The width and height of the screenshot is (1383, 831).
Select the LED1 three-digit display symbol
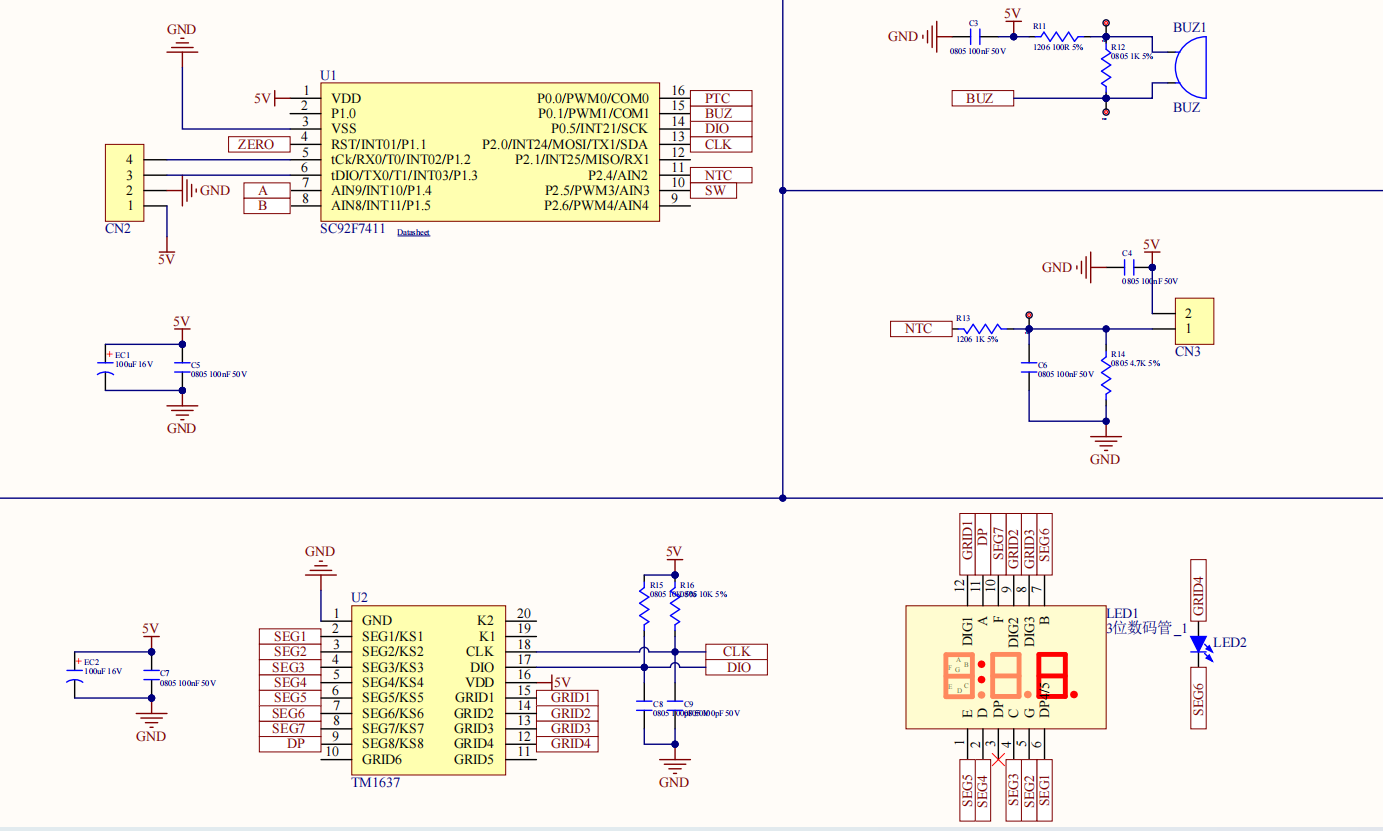[x=1005, y=667]
